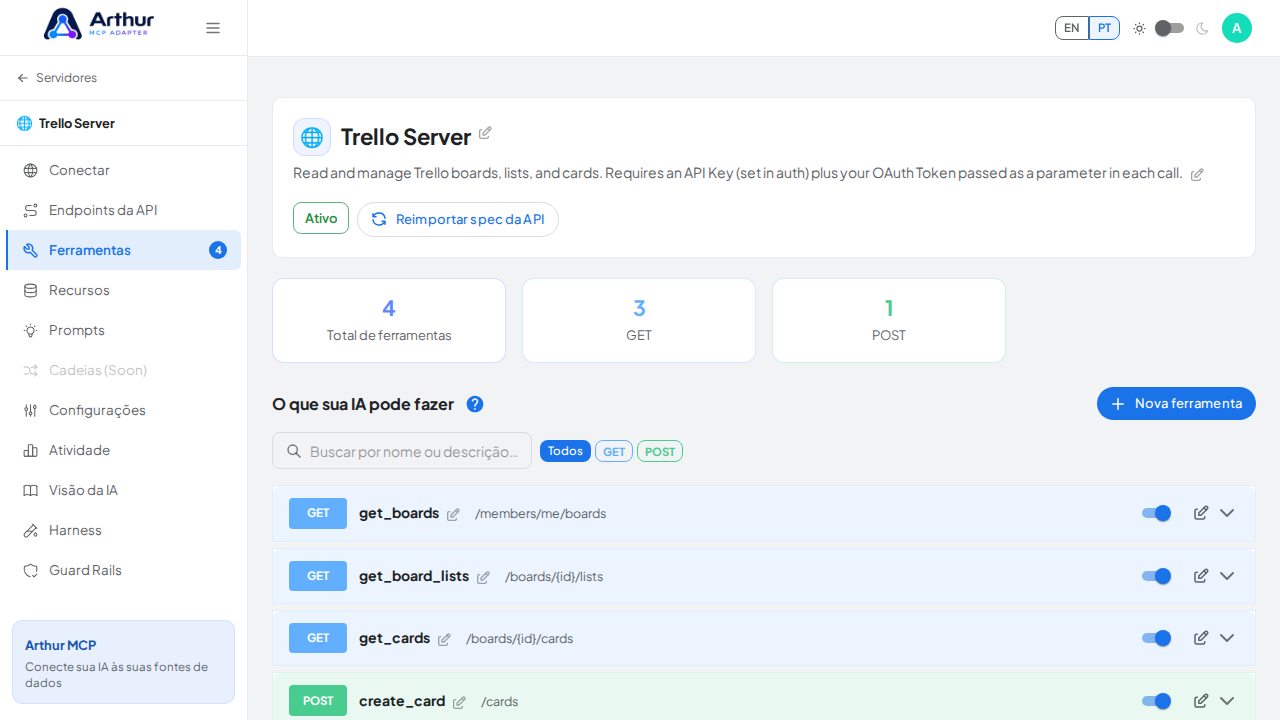Expand get_cards tool details chevron
Image resolution: width=1280 pixels, height=720 pixels.
pyautogui.click(x=1227, y=638)
